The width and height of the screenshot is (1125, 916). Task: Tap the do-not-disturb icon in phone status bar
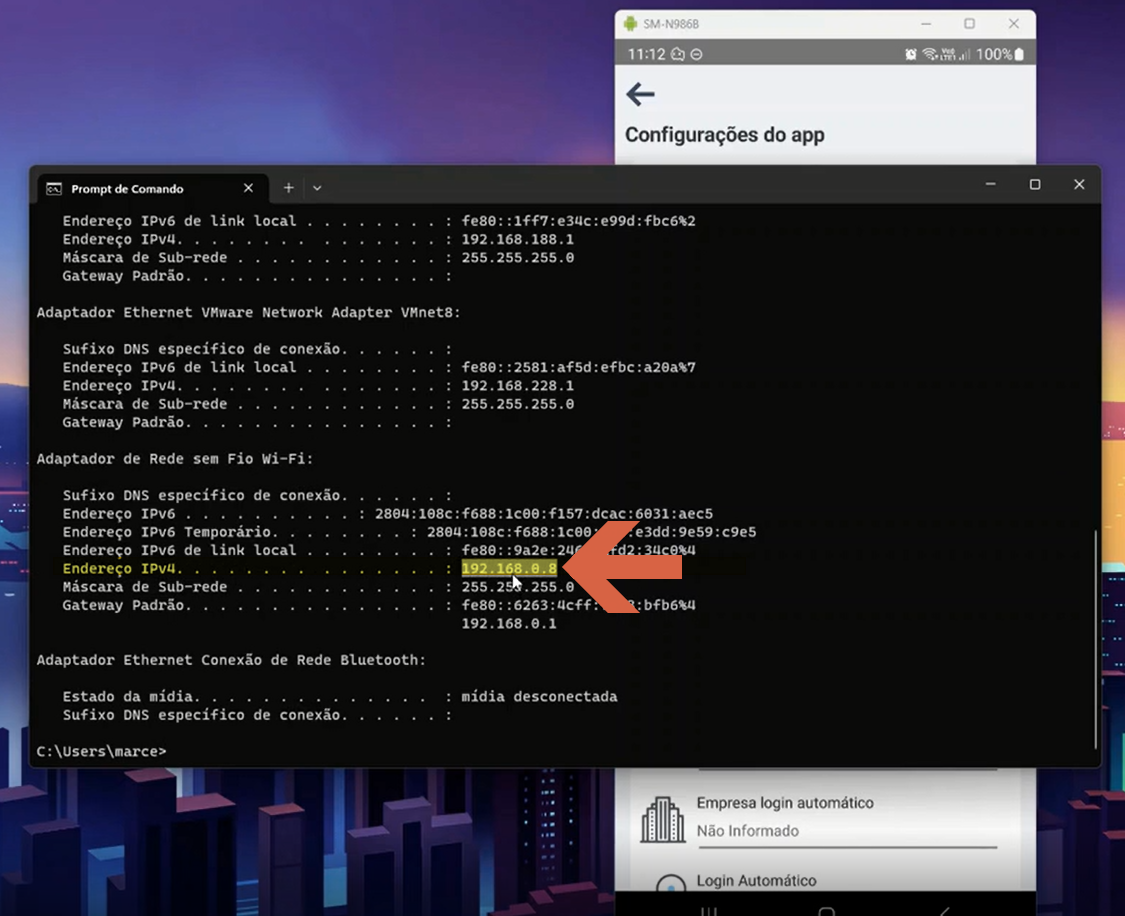click(x=696, y=55)
